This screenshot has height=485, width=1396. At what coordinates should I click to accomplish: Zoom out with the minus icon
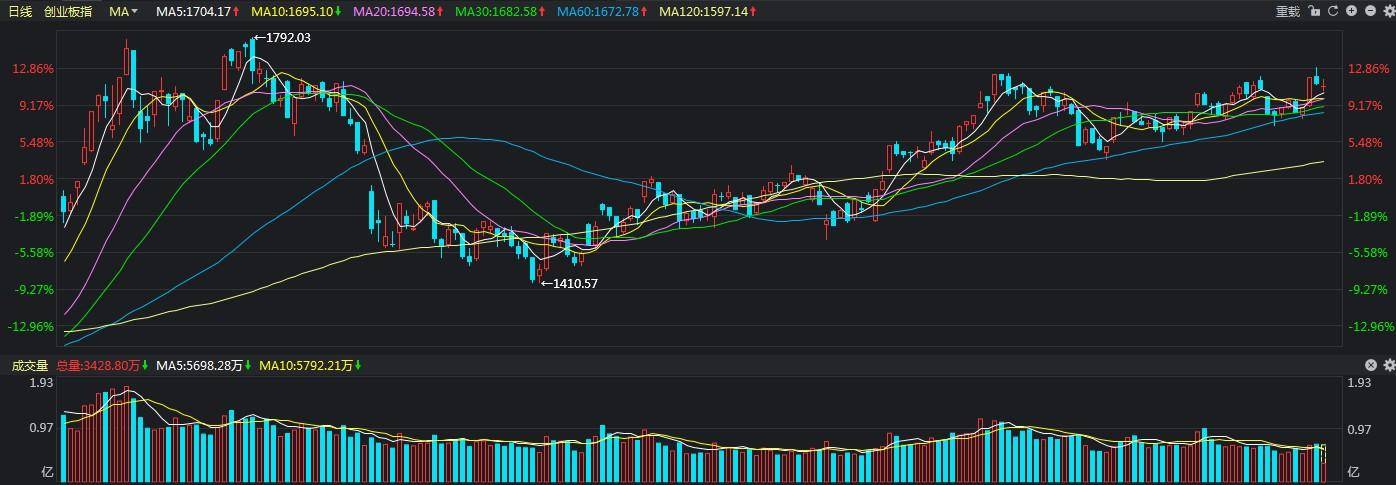(1370, 11)
